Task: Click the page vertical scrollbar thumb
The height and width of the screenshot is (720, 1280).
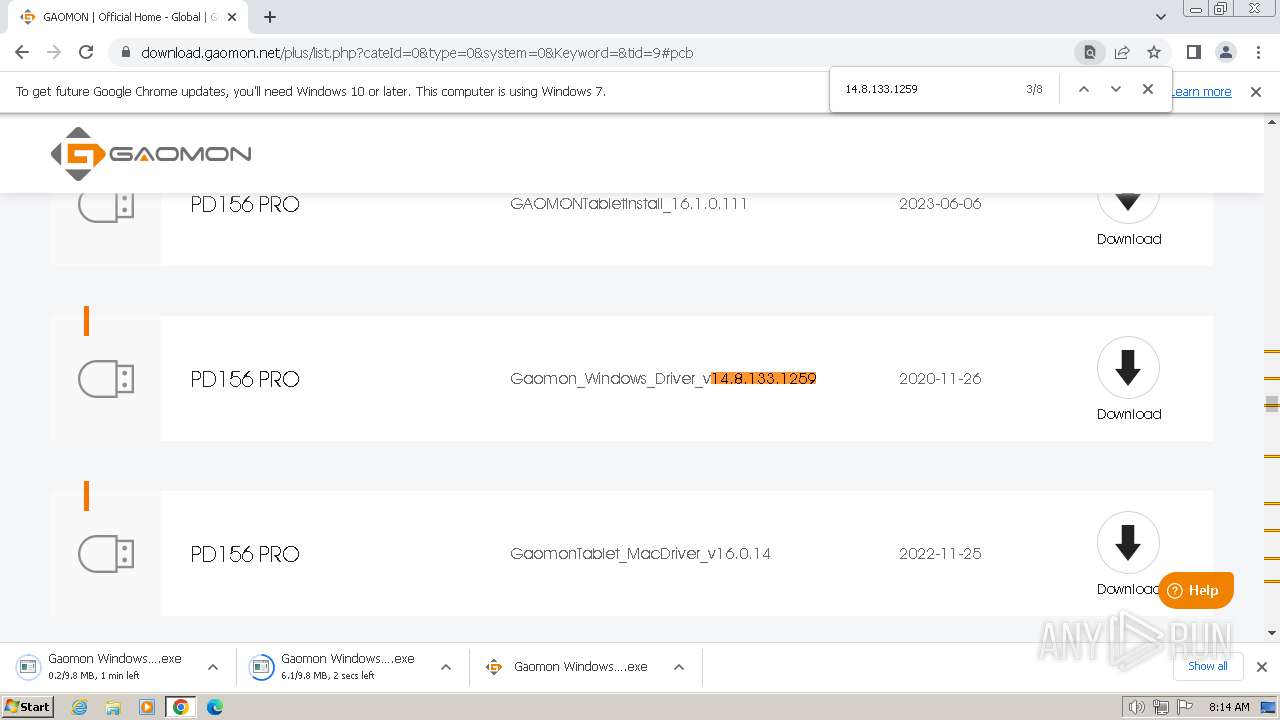Action: [1272, 403]
